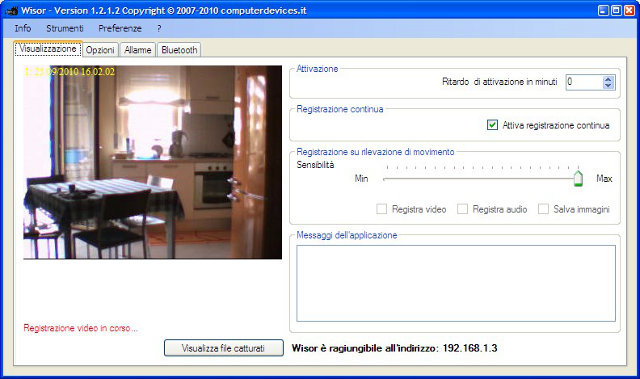Click the Sensibilità slider handle
Screen dimensions: 640x379
click(578, 178)
